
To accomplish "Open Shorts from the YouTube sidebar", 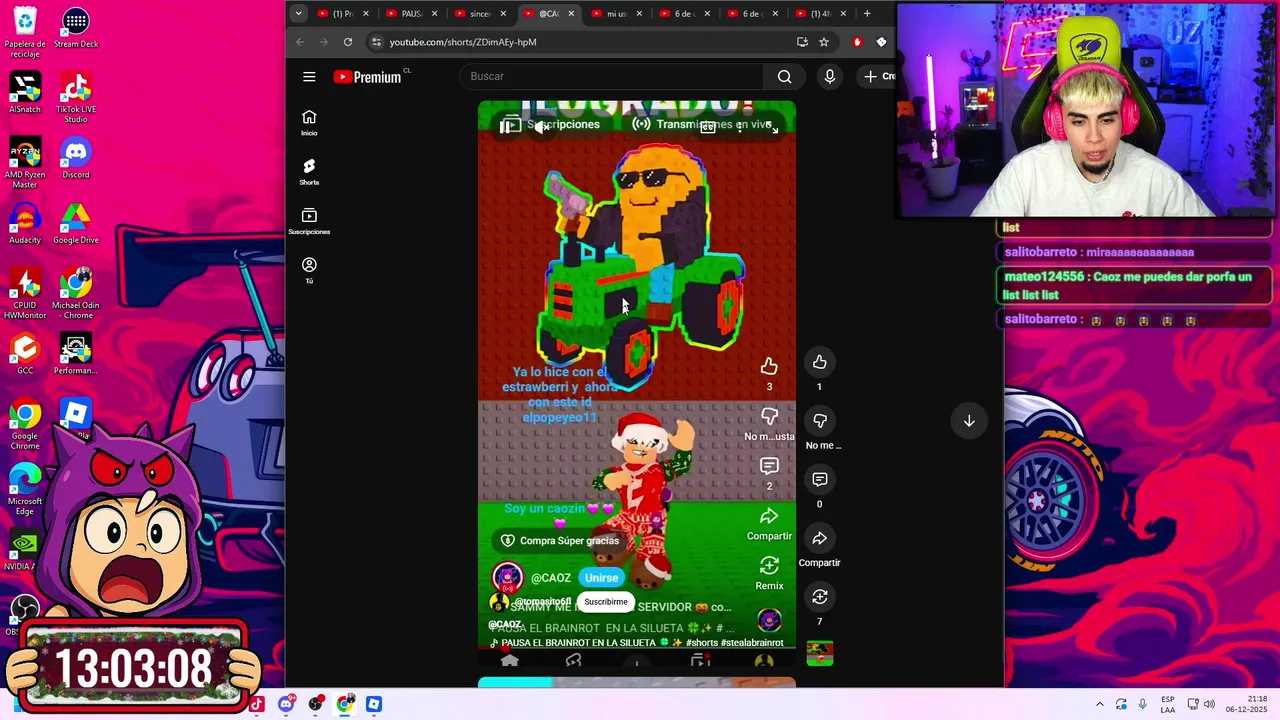I will coord(309,172).
